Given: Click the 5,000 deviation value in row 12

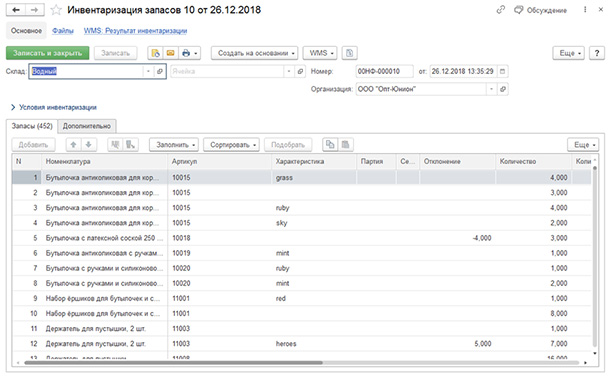Looking at the screenshot, I should (482, 344).
